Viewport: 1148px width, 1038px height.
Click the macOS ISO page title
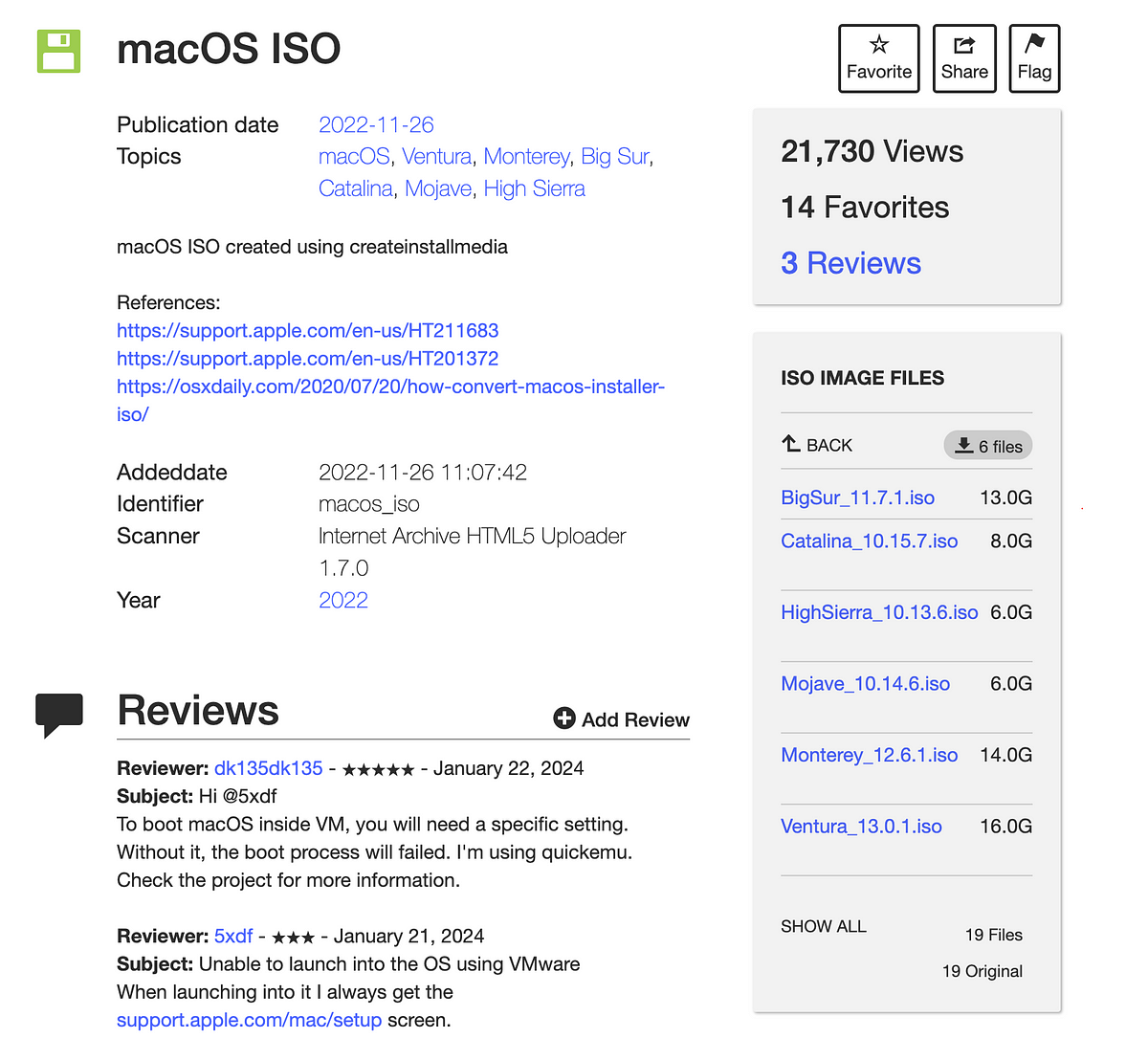pyautogui.click(x=229, y=50)
